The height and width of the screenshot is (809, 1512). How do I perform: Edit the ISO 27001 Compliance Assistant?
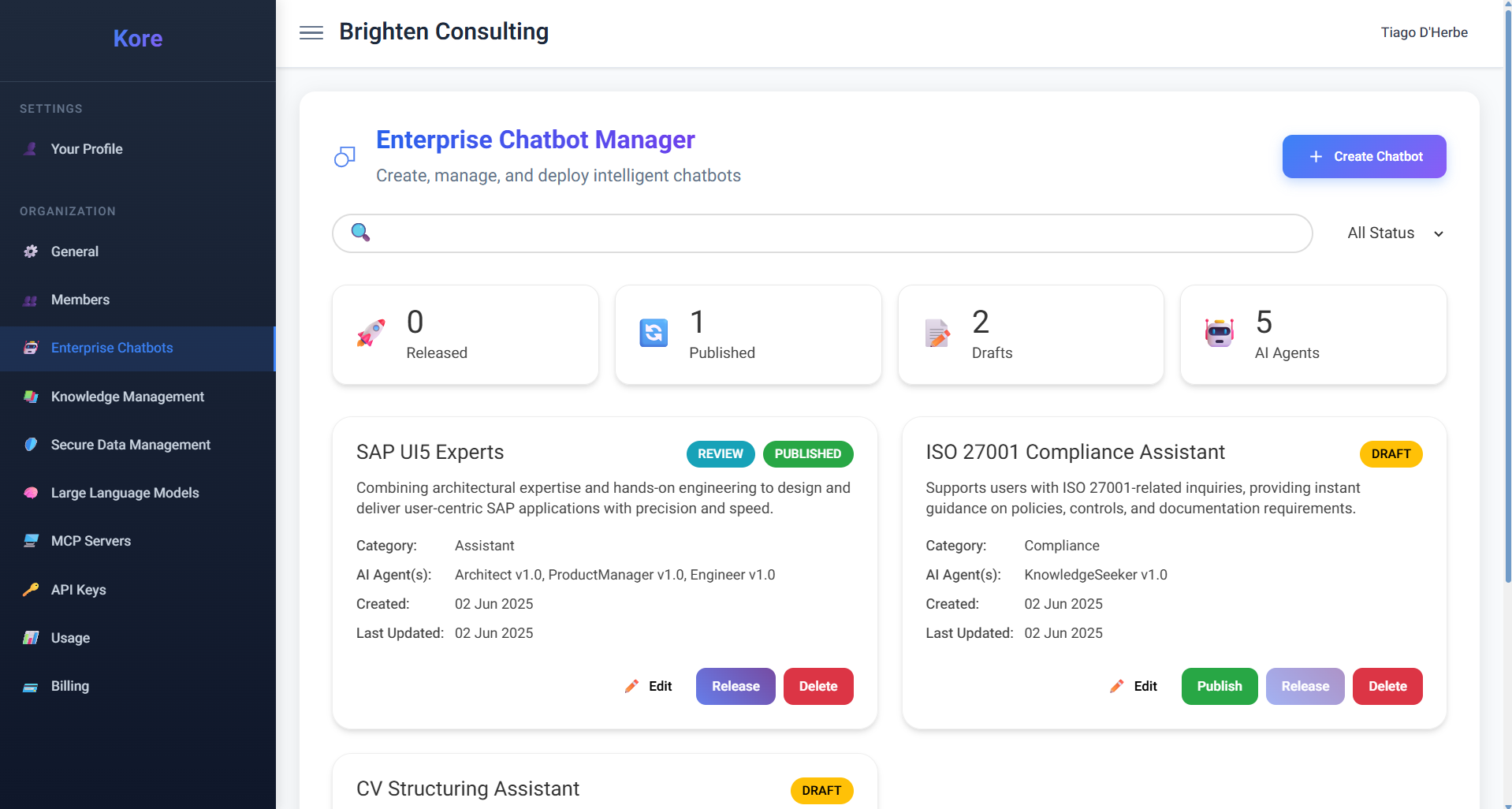[1134, 686]
